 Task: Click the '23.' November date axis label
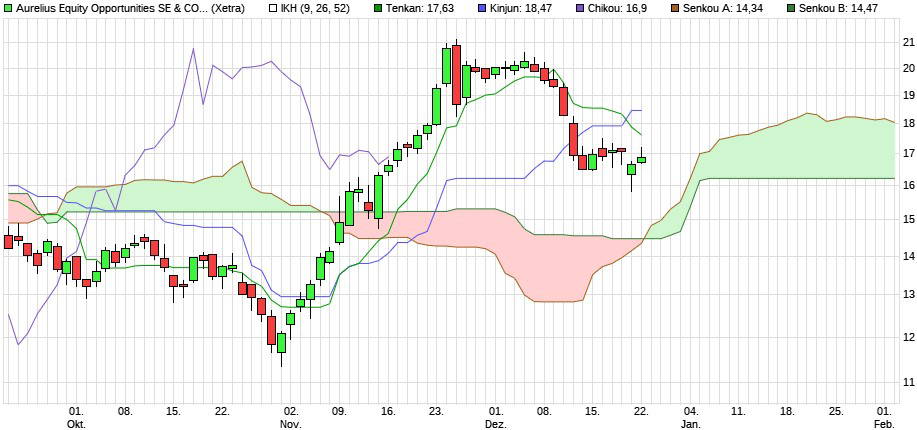[437, 412]
